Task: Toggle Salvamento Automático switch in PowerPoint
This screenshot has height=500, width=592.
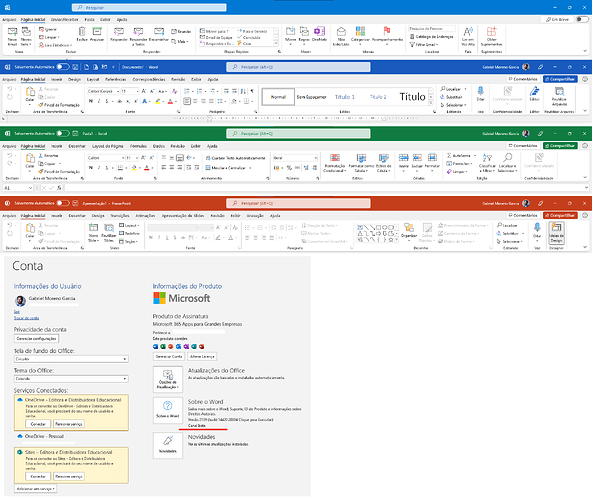Action: [x=63, y=203]
